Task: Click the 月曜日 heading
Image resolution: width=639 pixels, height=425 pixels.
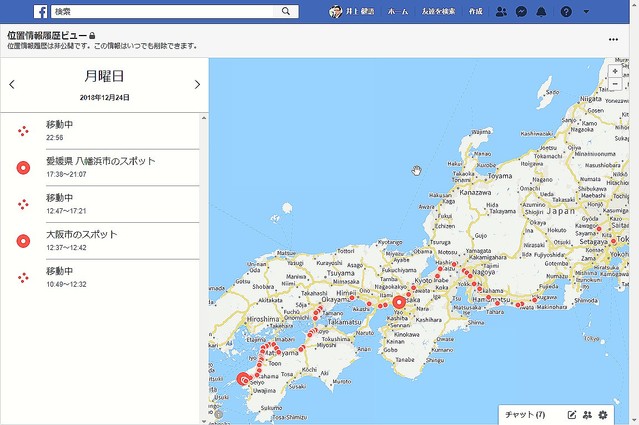Action: pos(104,76)
